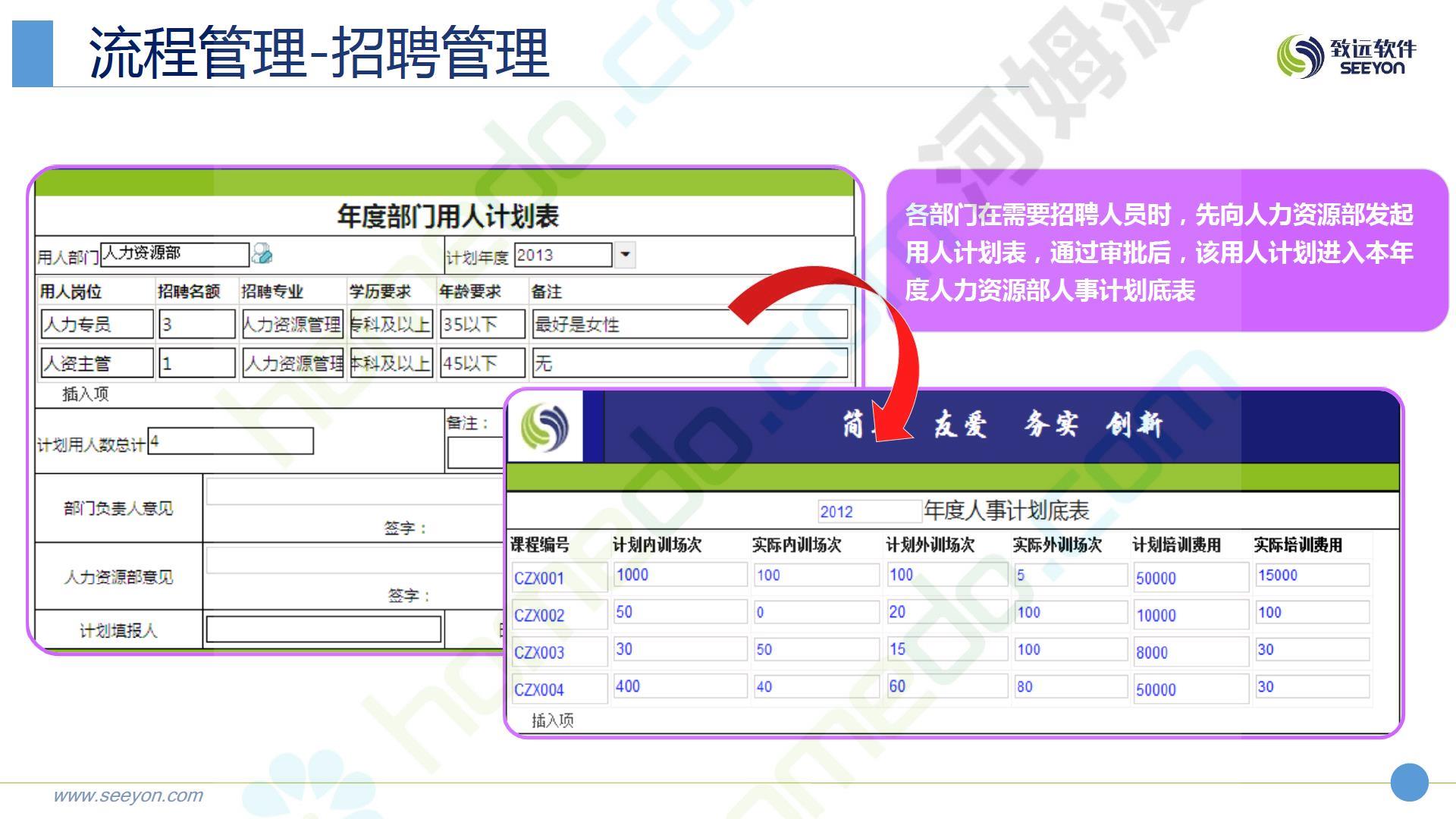Click the 45以下 age requirement field

pos(482,363)
